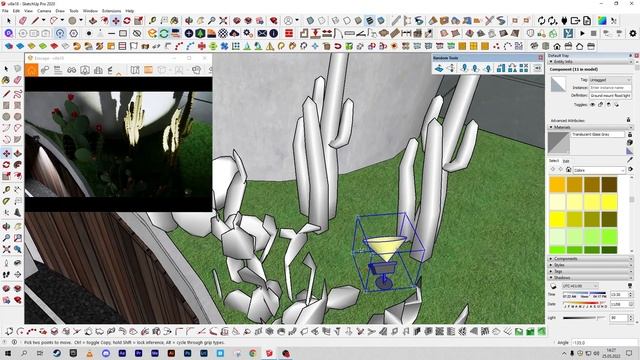Select the arrow Select tool in top toolbar
640x360 pixels.
(9, 20)
